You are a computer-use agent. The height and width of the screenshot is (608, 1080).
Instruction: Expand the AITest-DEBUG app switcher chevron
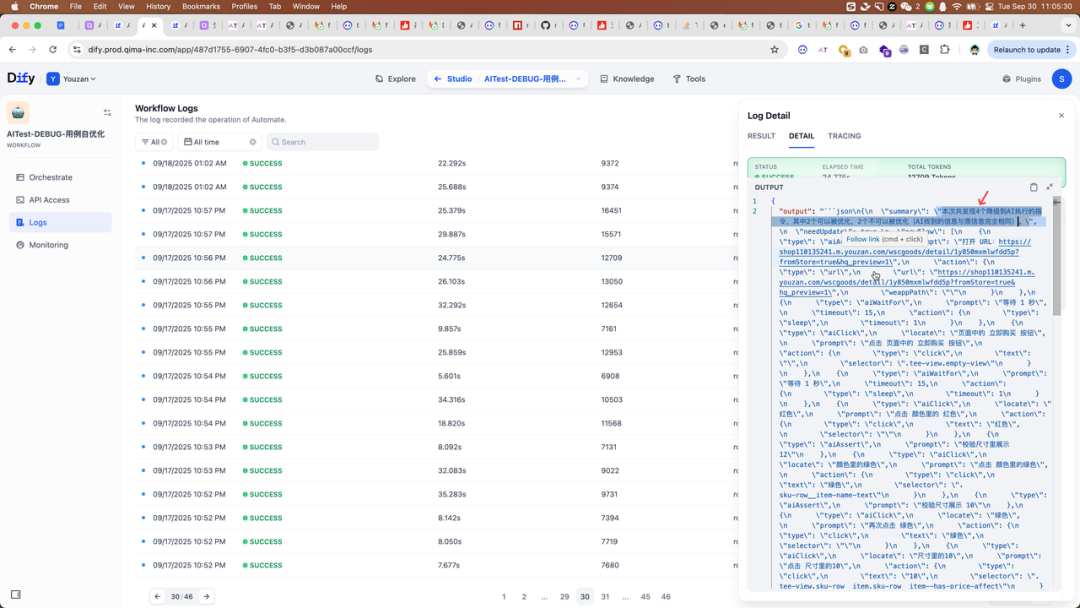pyautogui.click(x=578, y=79)
